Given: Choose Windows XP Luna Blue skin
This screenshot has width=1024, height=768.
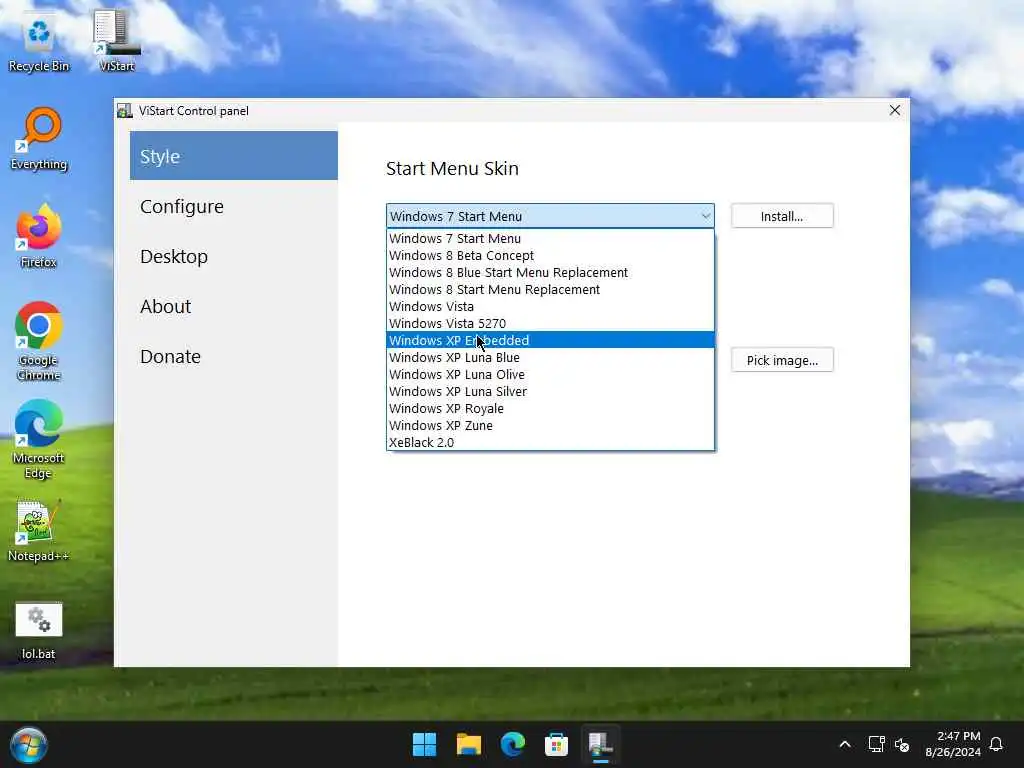Looking at the screenshot, I should pos(551,357).
